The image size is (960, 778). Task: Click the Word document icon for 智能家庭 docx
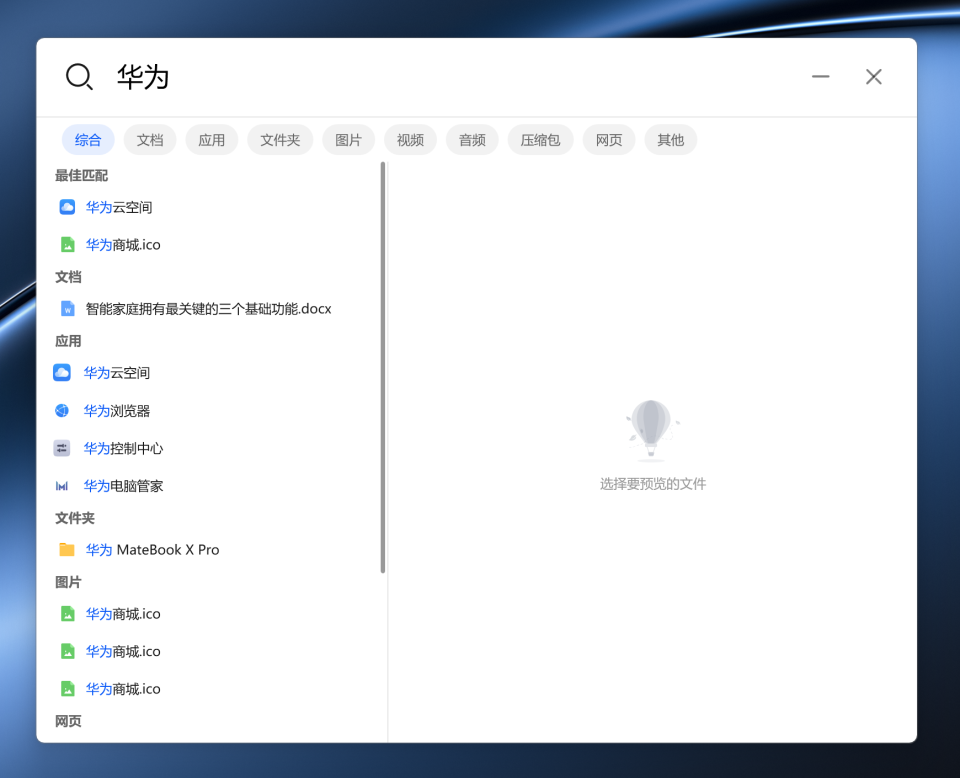pos(67,309)
